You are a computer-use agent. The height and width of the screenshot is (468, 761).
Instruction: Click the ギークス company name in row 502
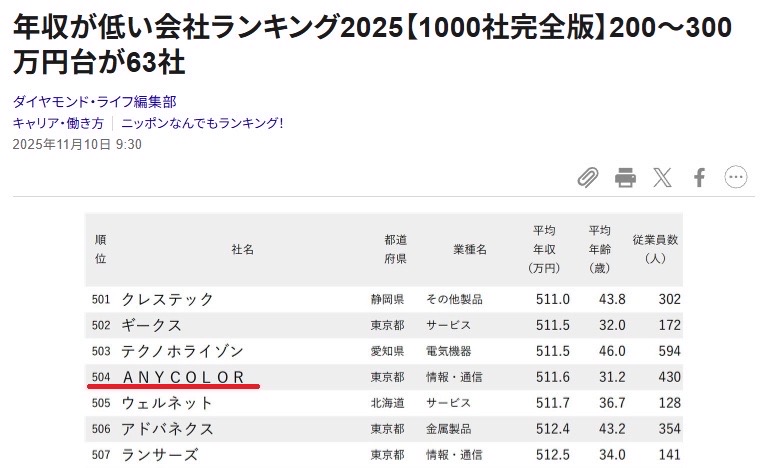(152, 325)
